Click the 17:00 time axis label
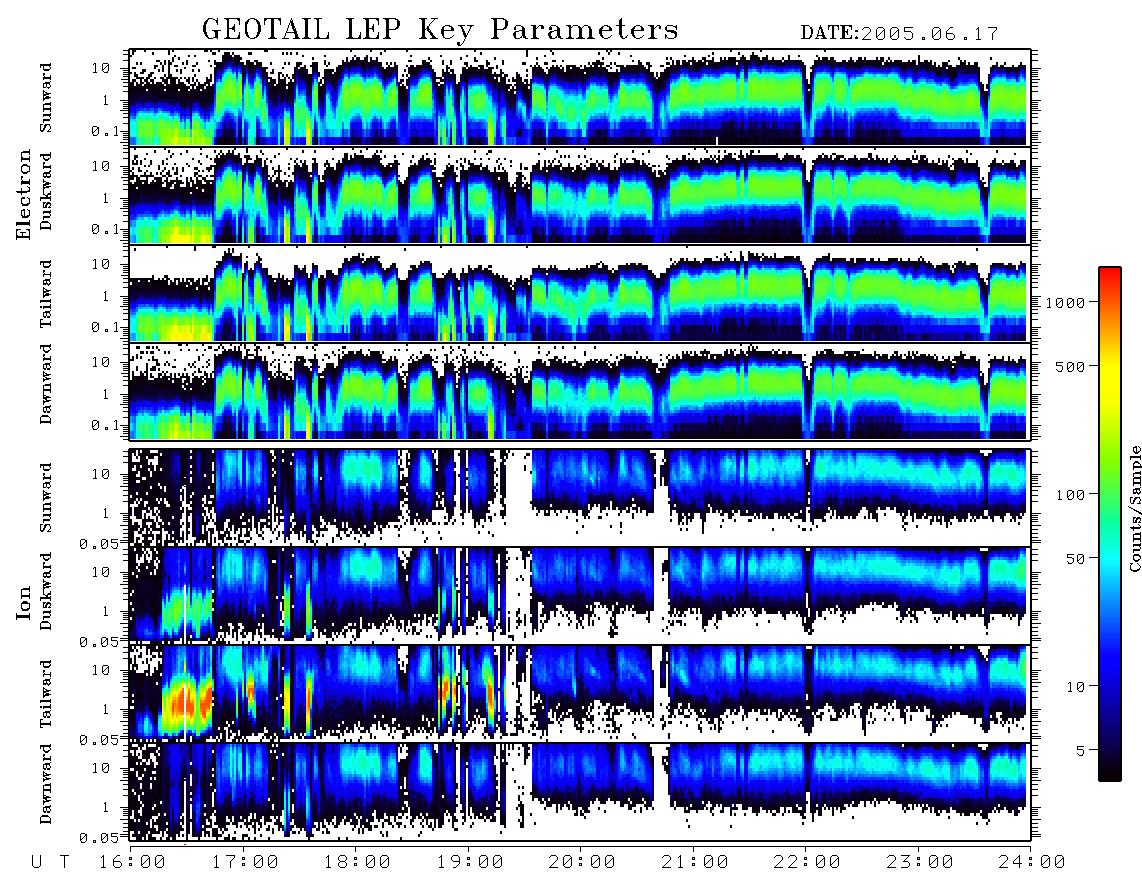 [x=245, y=862]
